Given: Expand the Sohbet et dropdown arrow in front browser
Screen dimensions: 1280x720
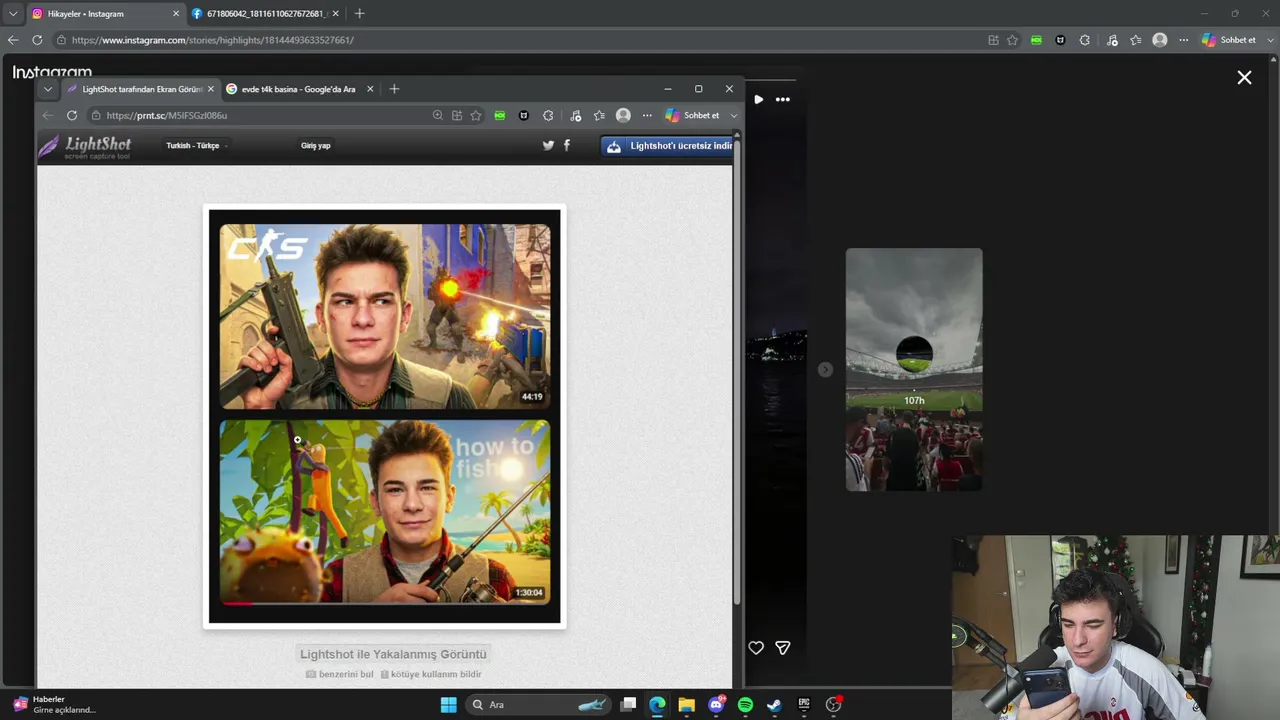Looking at the screenshot, I should pyautogui.click(x=733, y=115).
